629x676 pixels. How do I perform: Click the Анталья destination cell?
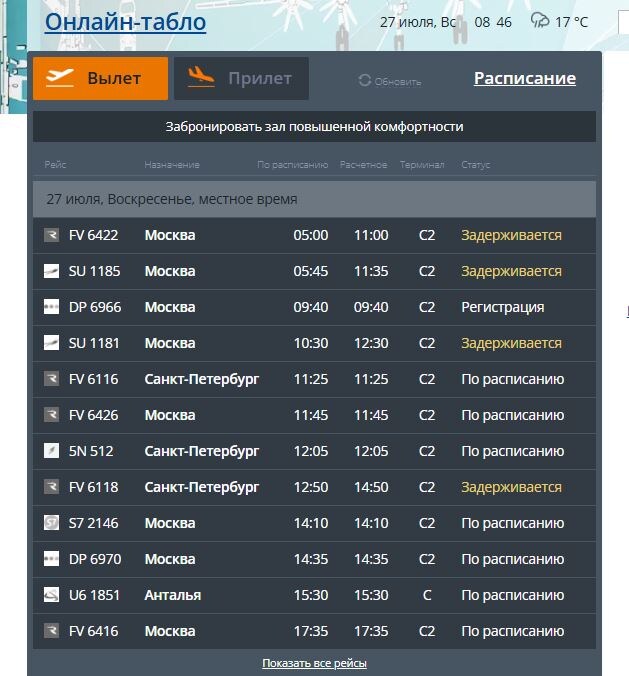point(172,595)
